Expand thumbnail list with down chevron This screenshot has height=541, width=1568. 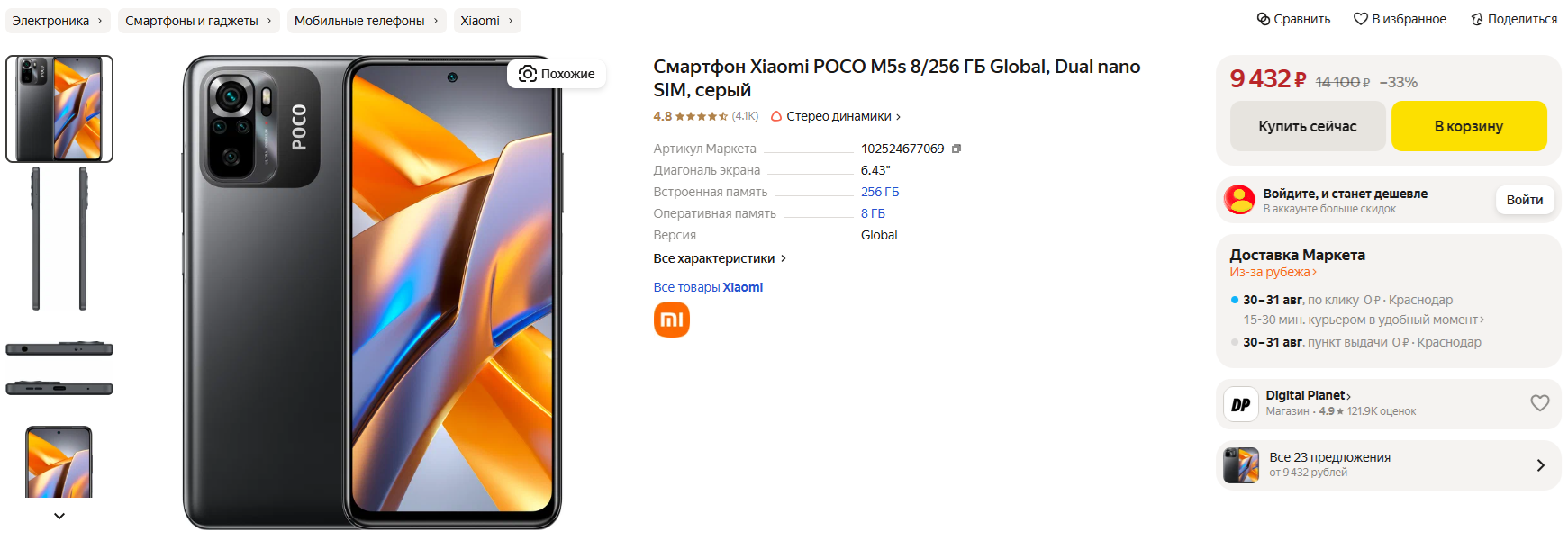tap(59, 516)
